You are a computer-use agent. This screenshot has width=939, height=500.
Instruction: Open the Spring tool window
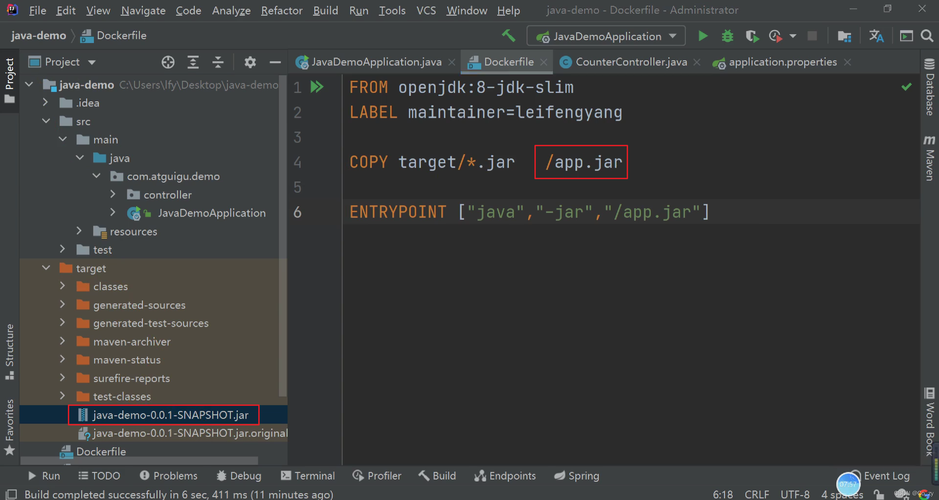[577, 476]
